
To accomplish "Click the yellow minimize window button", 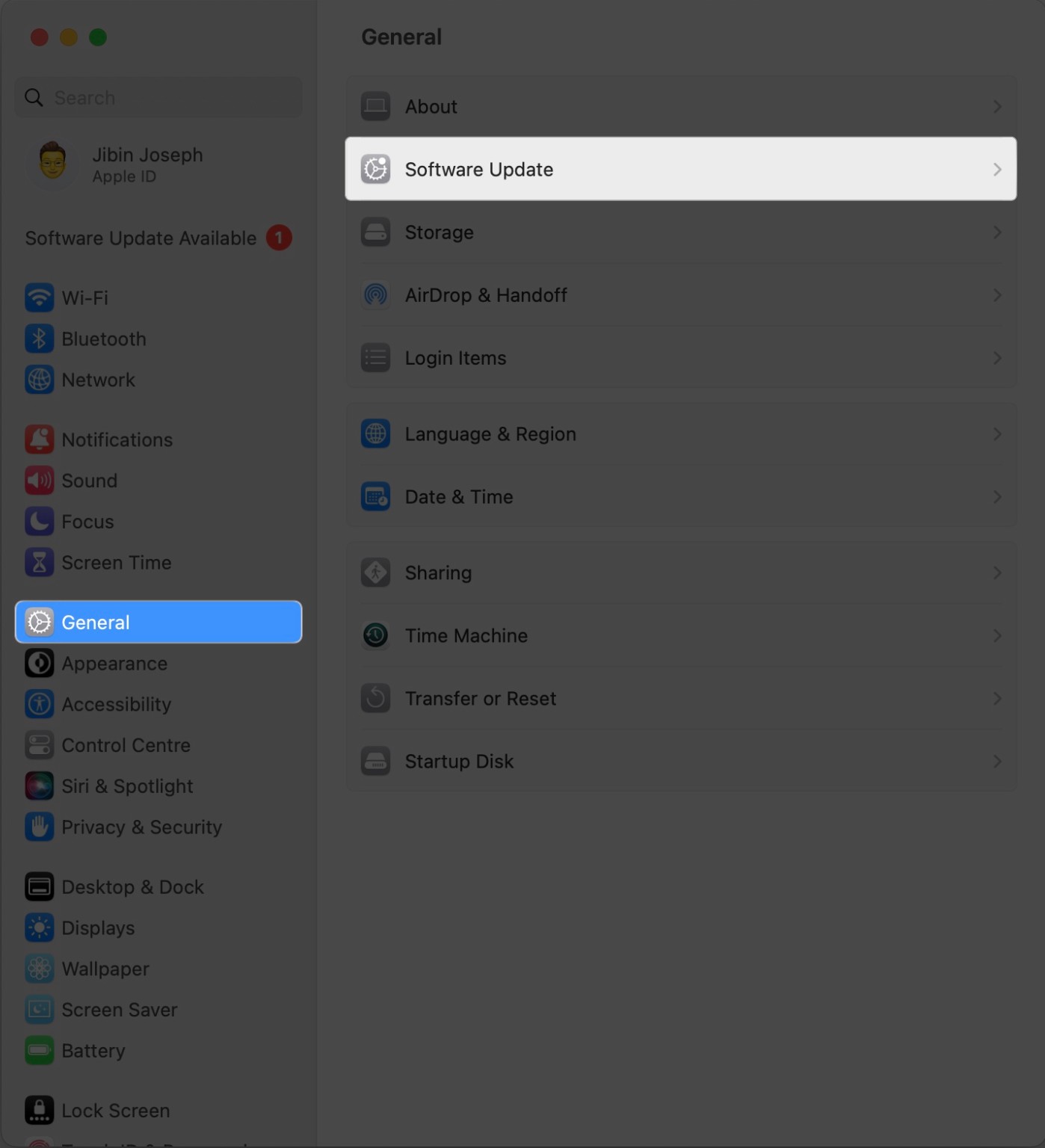I will pyautogui.click(x=69, y=37).
